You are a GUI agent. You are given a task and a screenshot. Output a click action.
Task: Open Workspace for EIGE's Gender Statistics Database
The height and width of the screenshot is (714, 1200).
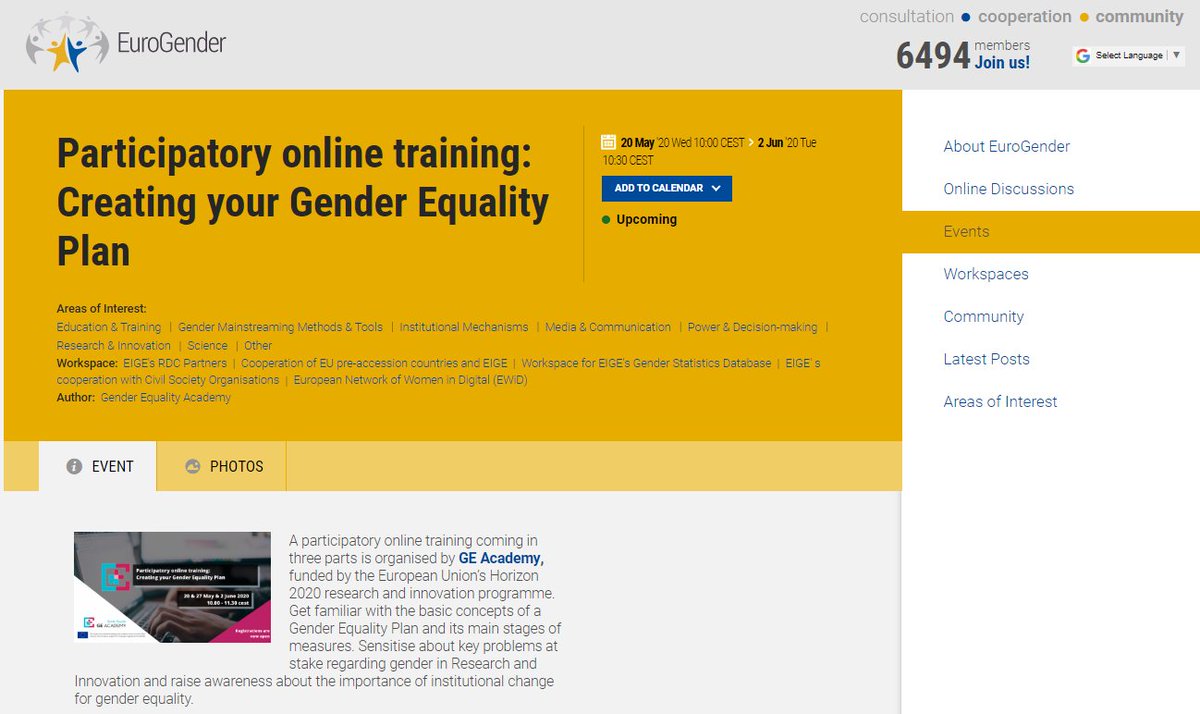coord(646,363)
